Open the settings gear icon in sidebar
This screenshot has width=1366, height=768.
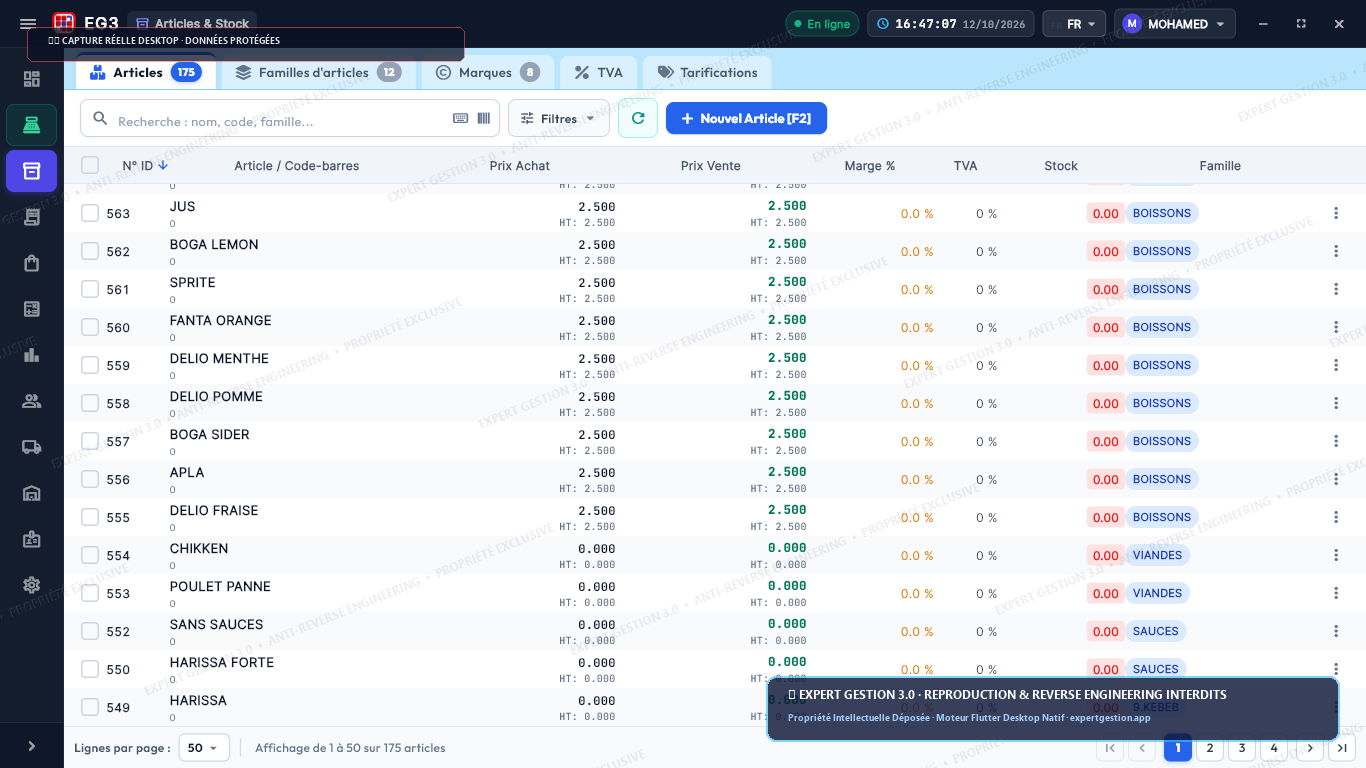coord(32,585)
